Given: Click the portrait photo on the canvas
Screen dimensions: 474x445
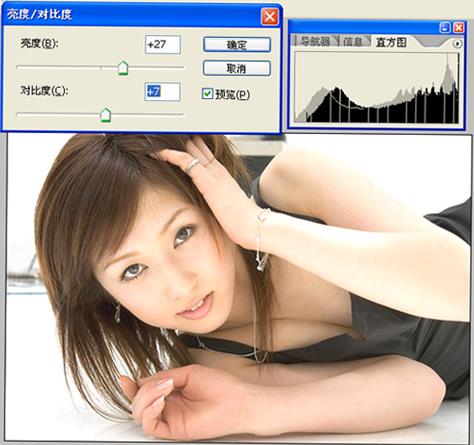Looking at the screenshot, I should (x=239, y=288).
